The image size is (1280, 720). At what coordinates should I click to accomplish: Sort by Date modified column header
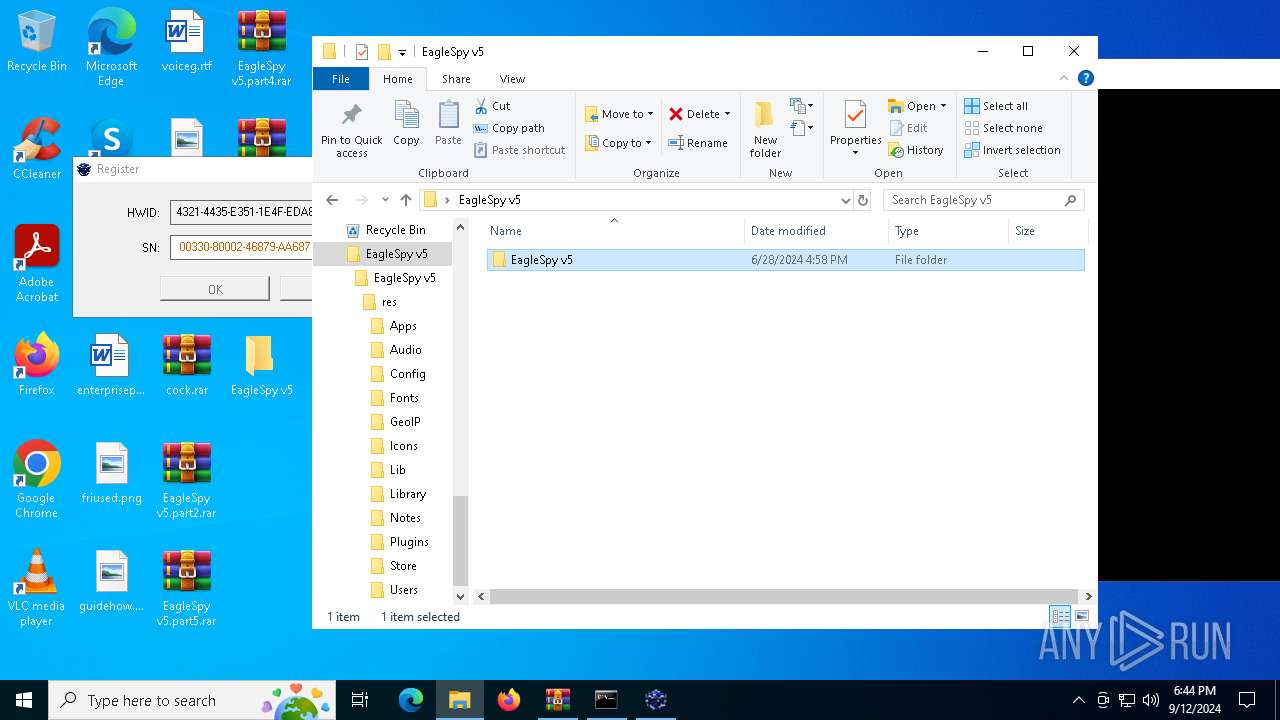tap(816, 231)
